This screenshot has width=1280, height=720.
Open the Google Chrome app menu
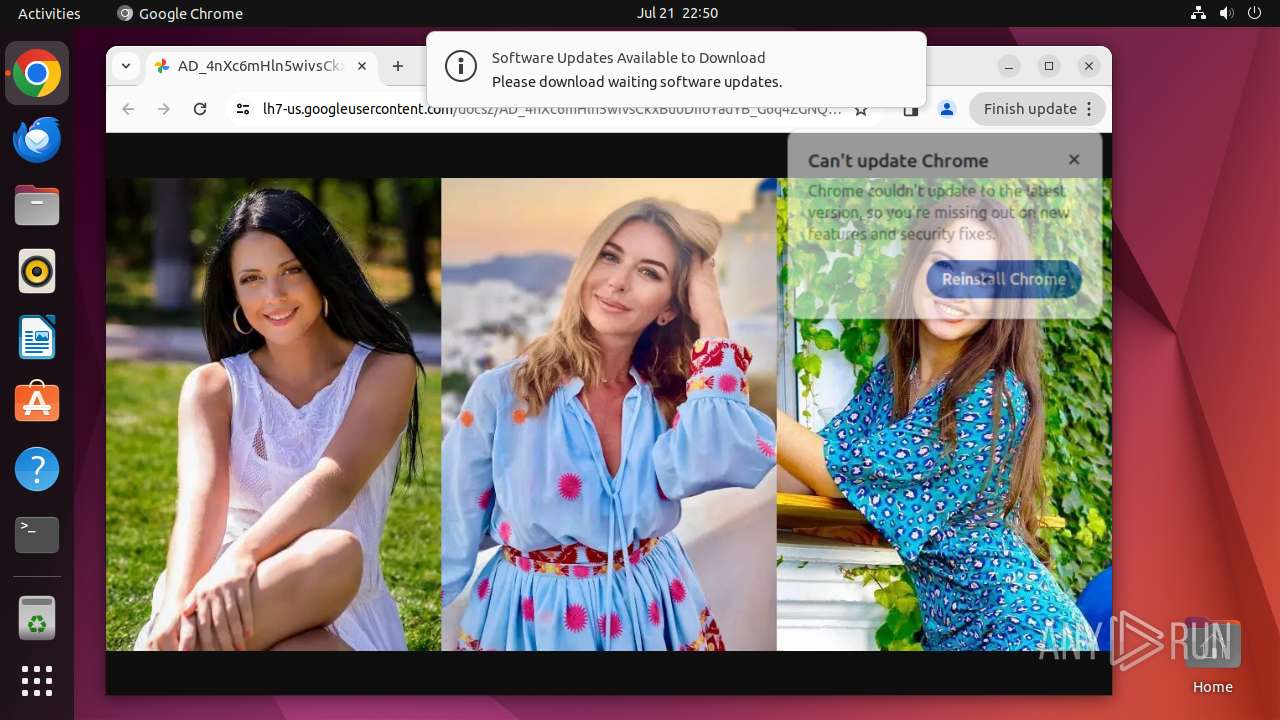pyautogui.click(x=180, y=13)
